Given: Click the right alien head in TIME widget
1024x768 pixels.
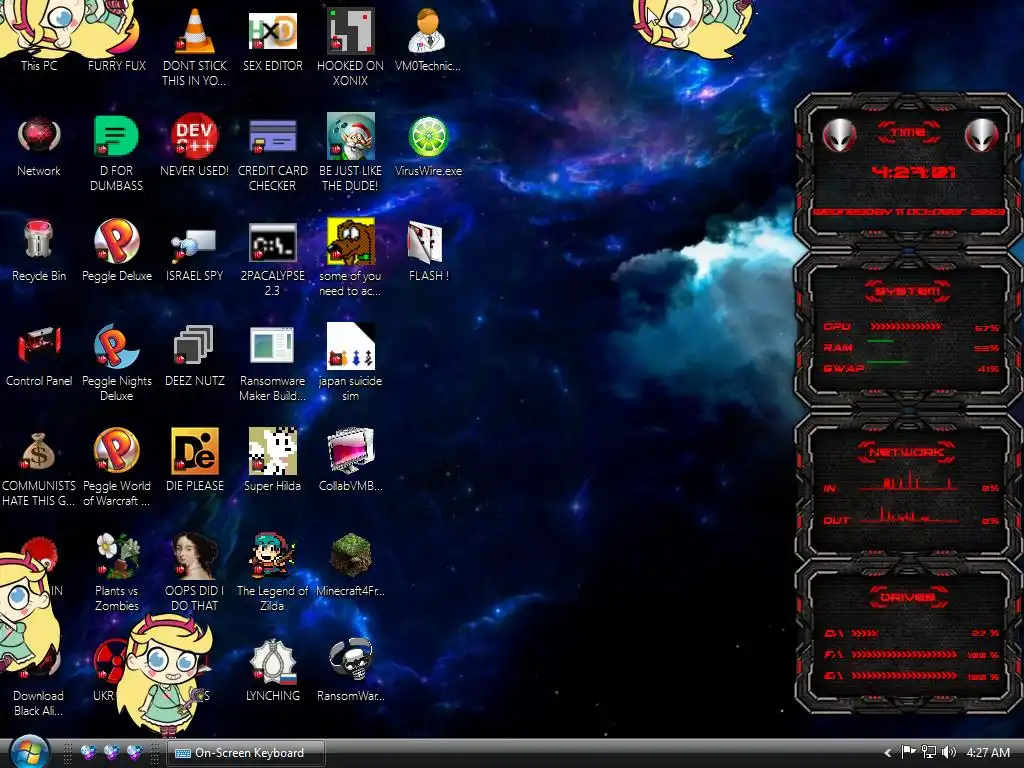Looking at the screenshot, I should pyautogui.click(x=982, y=135).
